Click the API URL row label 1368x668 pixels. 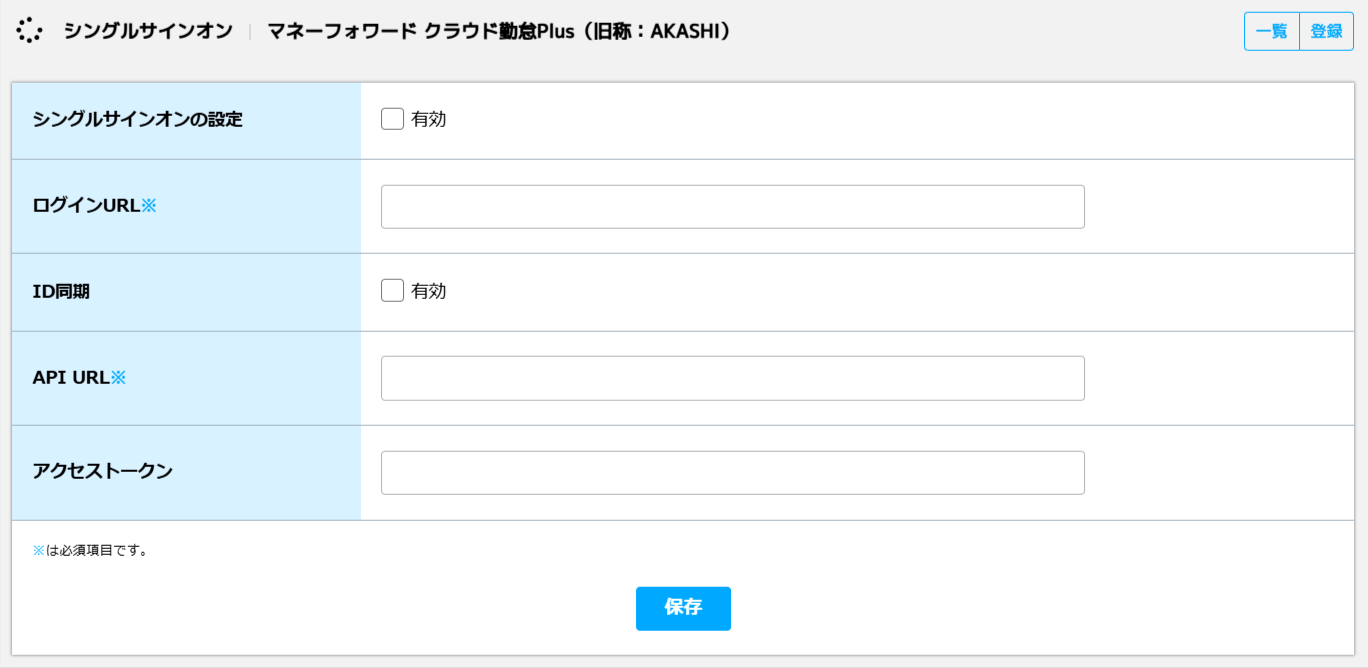(79, 378)
